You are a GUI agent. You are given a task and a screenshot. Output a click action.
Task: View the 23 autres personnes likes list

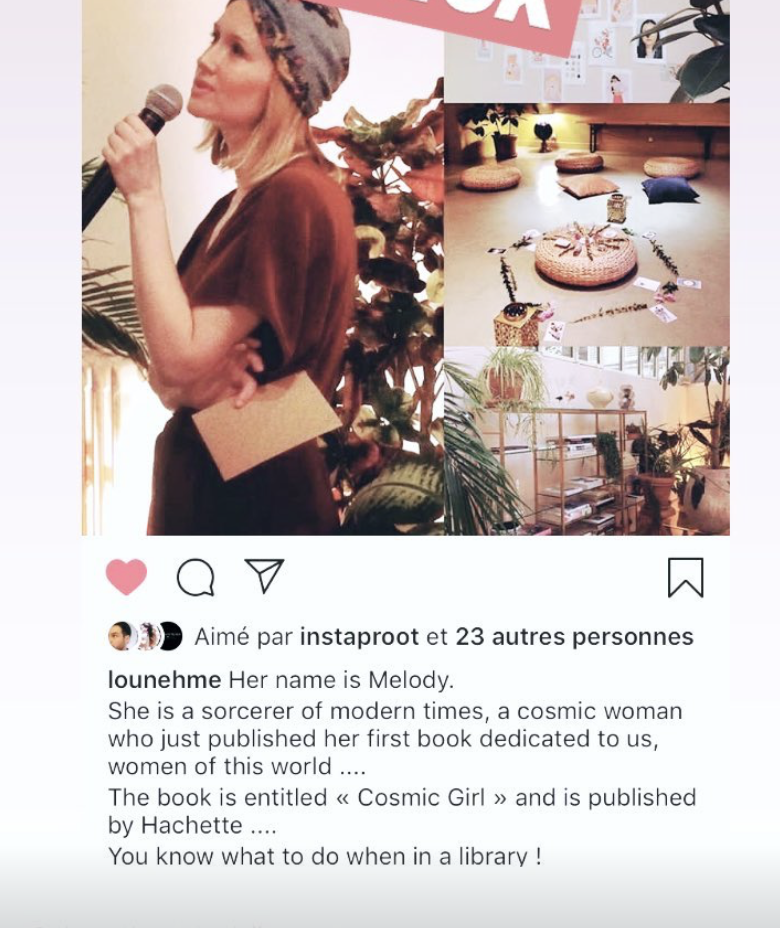(574, 637)
